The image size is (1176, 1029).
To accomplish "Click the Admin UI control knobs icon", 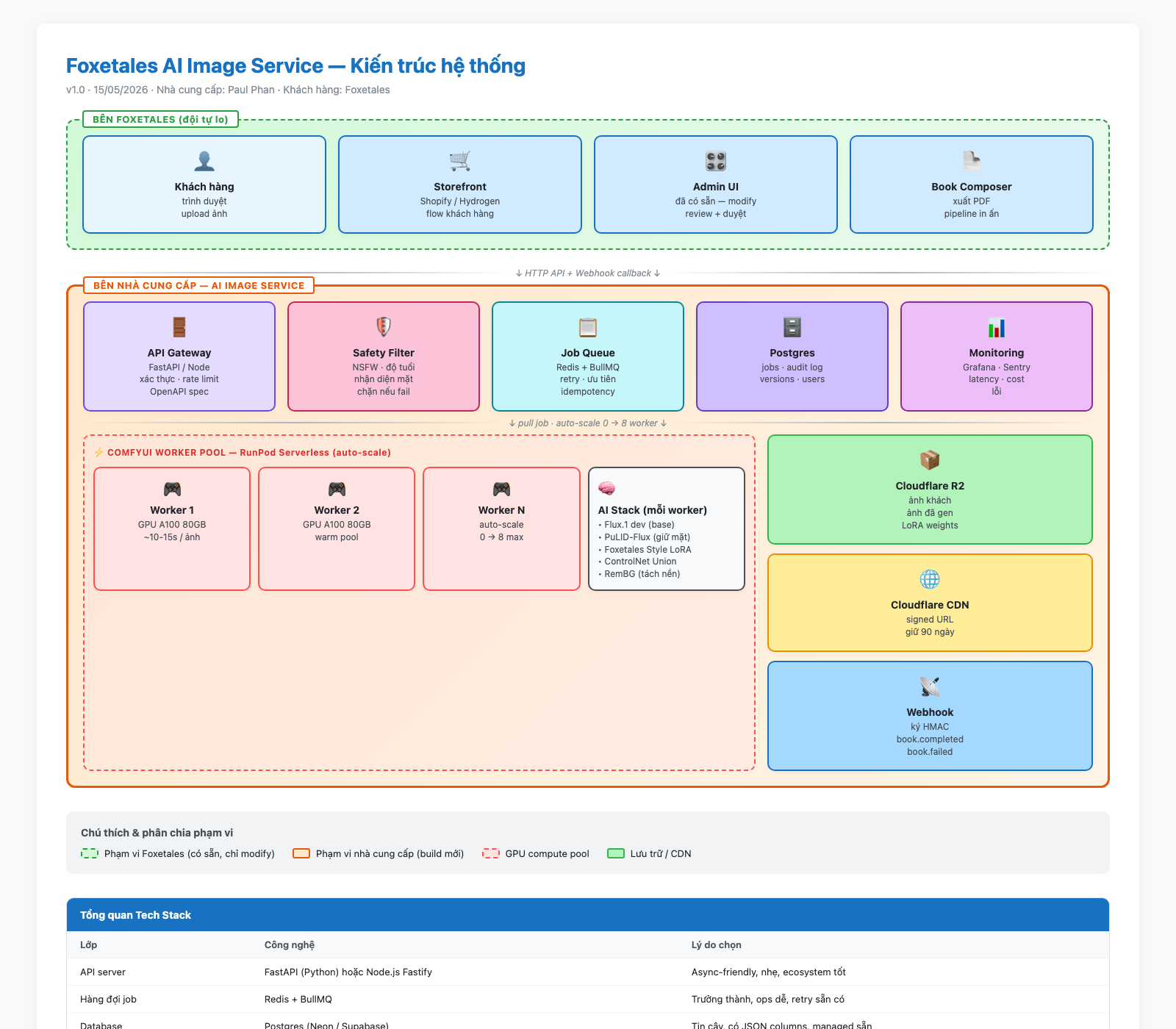I will pos(716,161).
